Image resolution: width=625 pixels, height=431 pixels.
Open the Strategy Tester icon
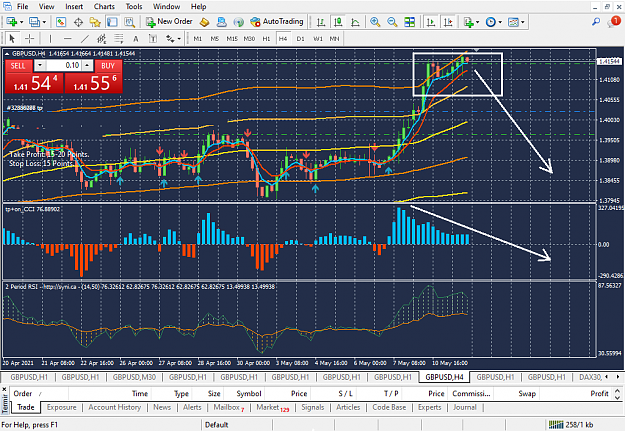130,22
